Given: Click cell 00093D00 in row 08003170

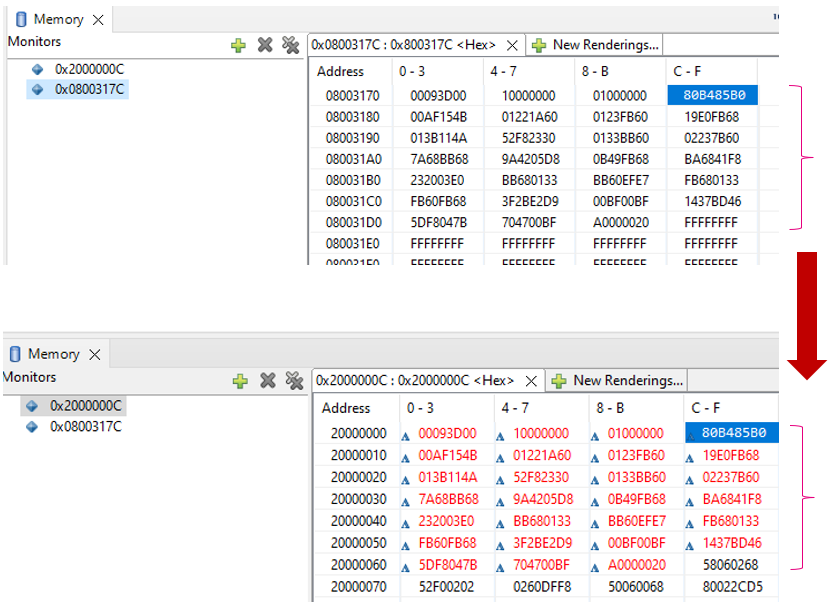Looking at the screenshot, I should 438,96.
